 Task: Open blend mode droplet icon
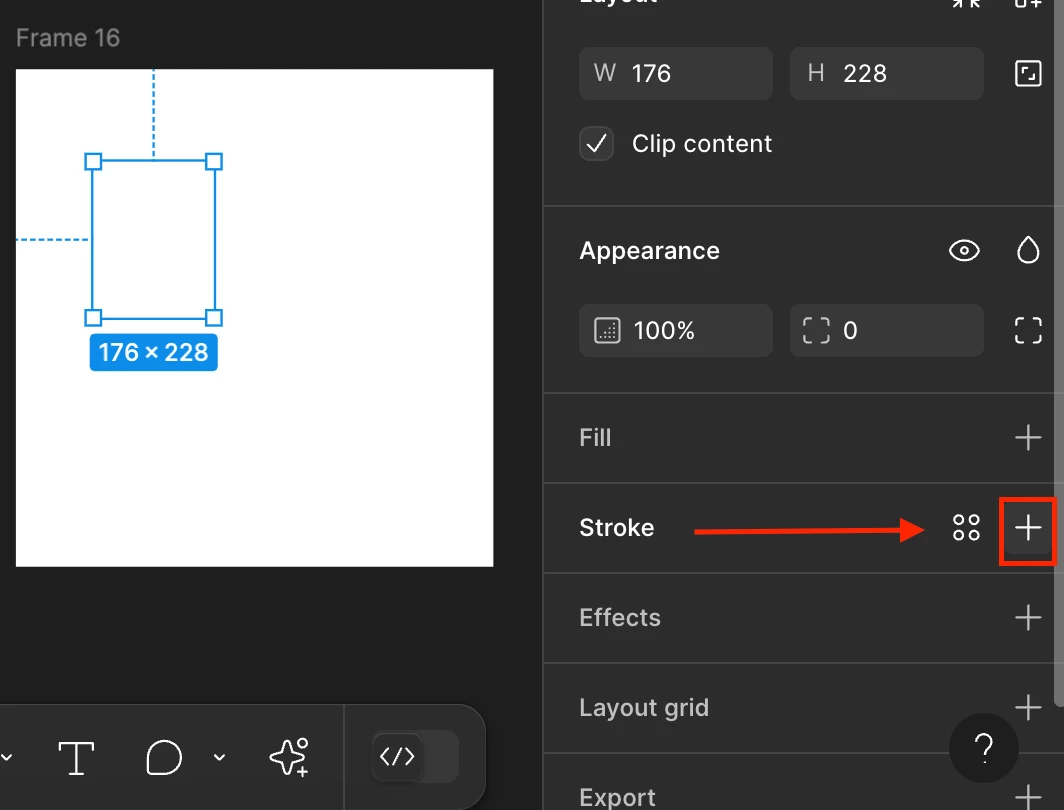1027,250
